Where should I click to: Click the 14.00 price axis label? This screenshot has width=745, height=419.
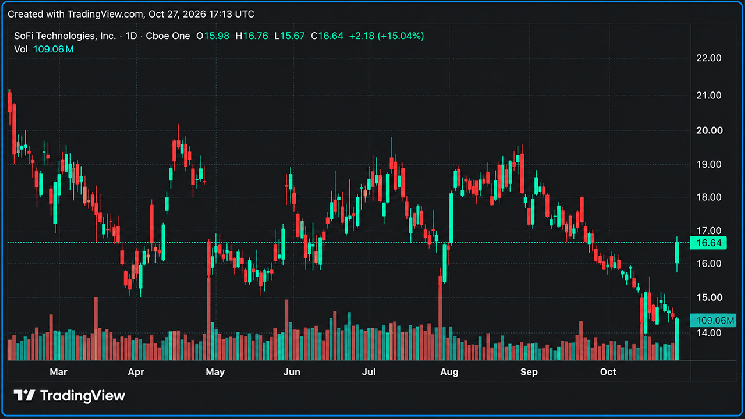pos(708,333)
